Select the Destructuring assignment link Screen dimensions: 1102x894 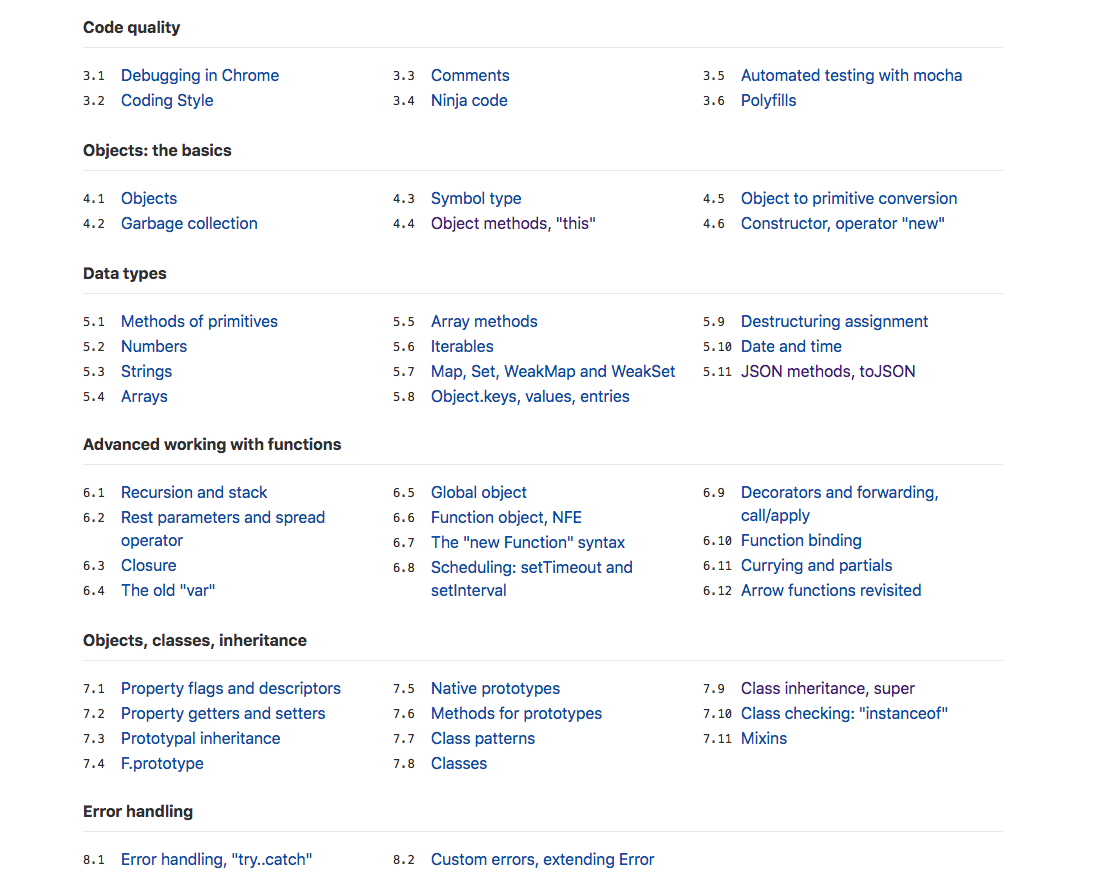point(834,321)
